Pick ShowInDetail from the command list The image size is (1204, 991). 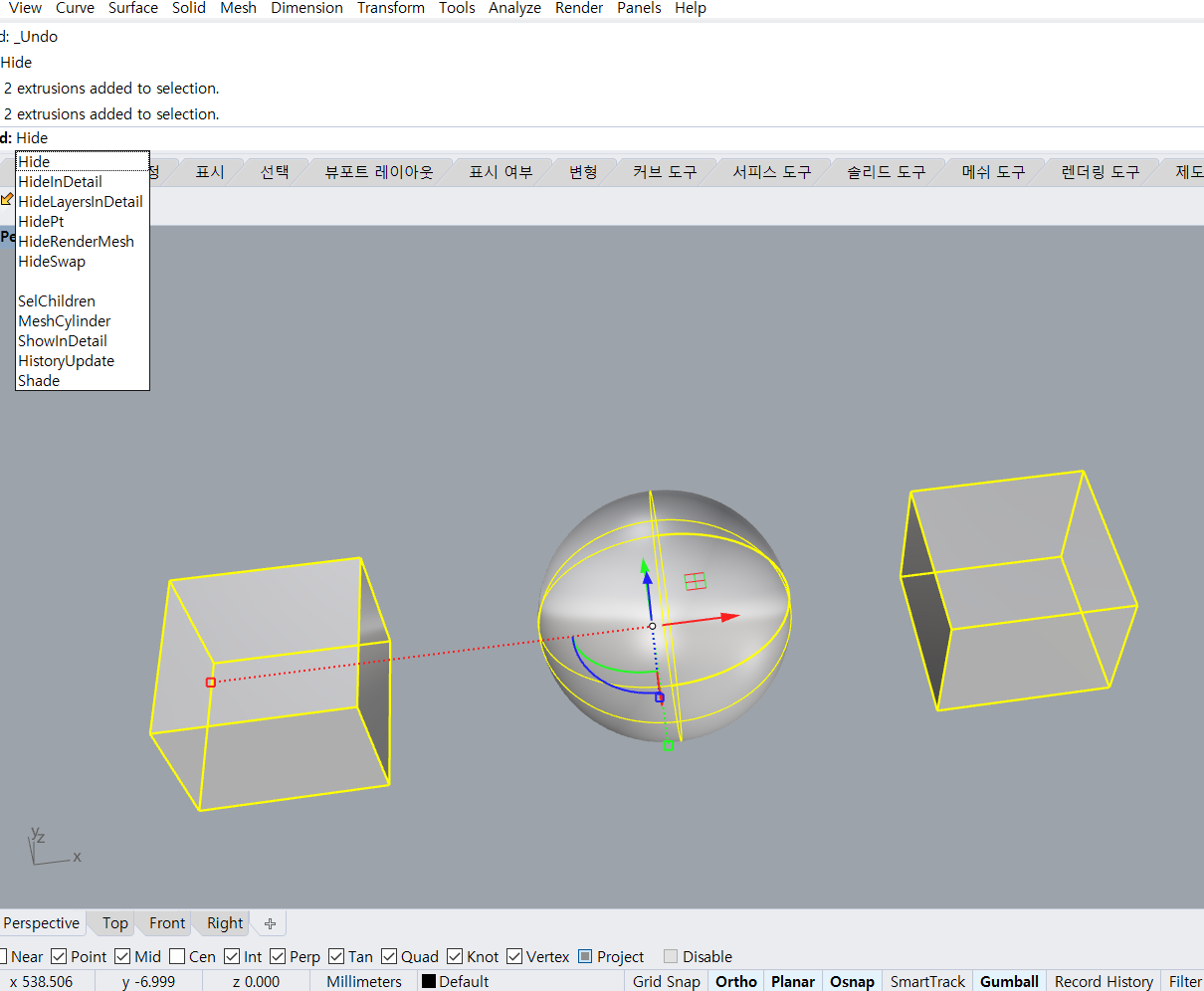pyautogui.click(x=83, y=340)
